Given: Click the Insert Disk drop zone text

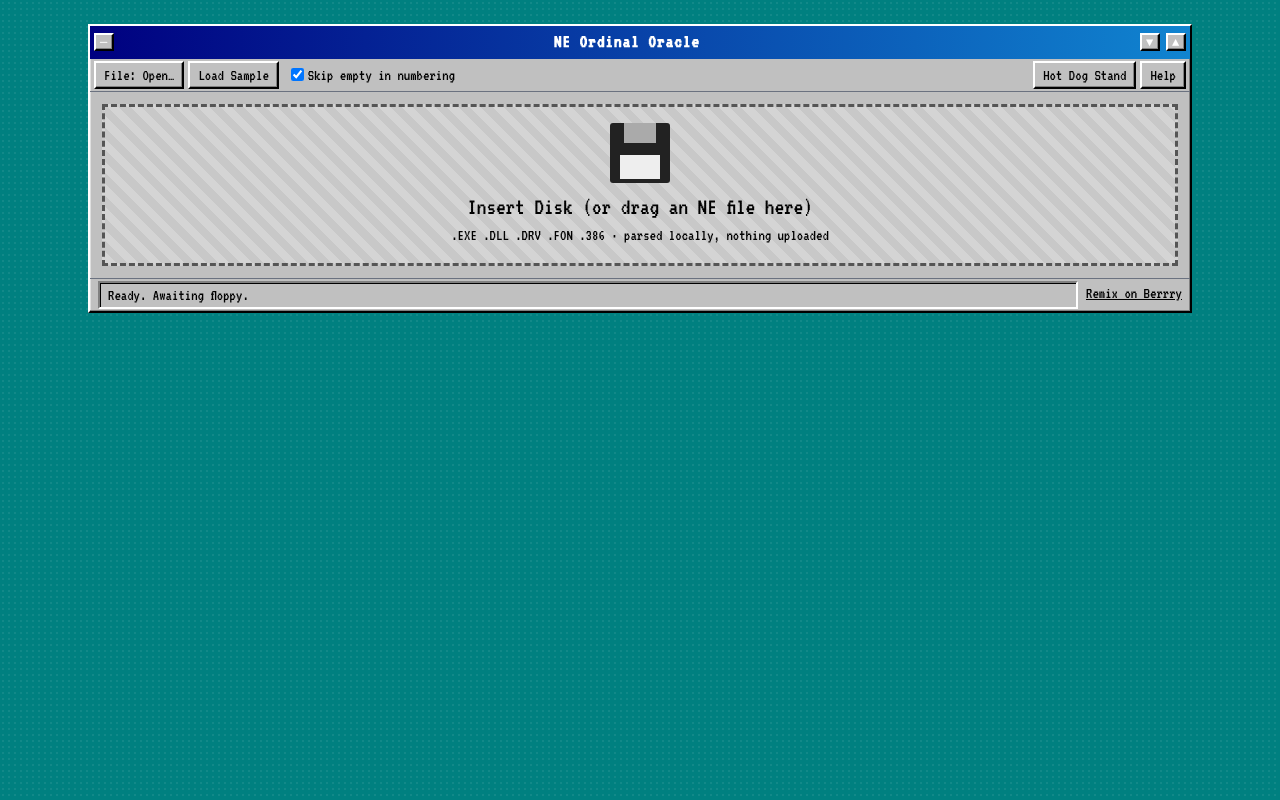Looking at the screenshot, I should point(640,208).
